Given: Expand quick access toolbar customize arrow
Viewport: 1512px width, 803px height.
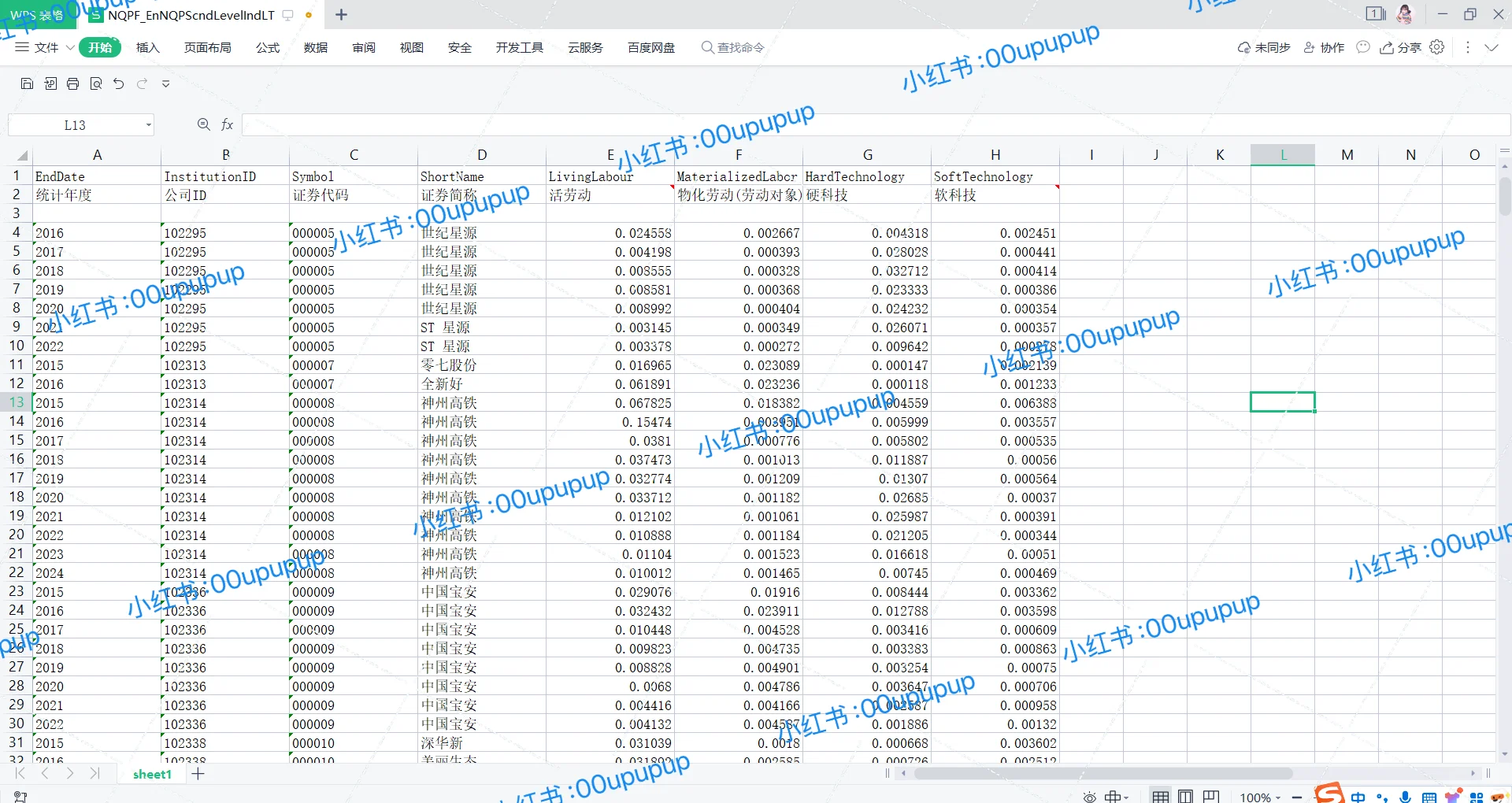Looking at the screenshot, I should [165, 84].
